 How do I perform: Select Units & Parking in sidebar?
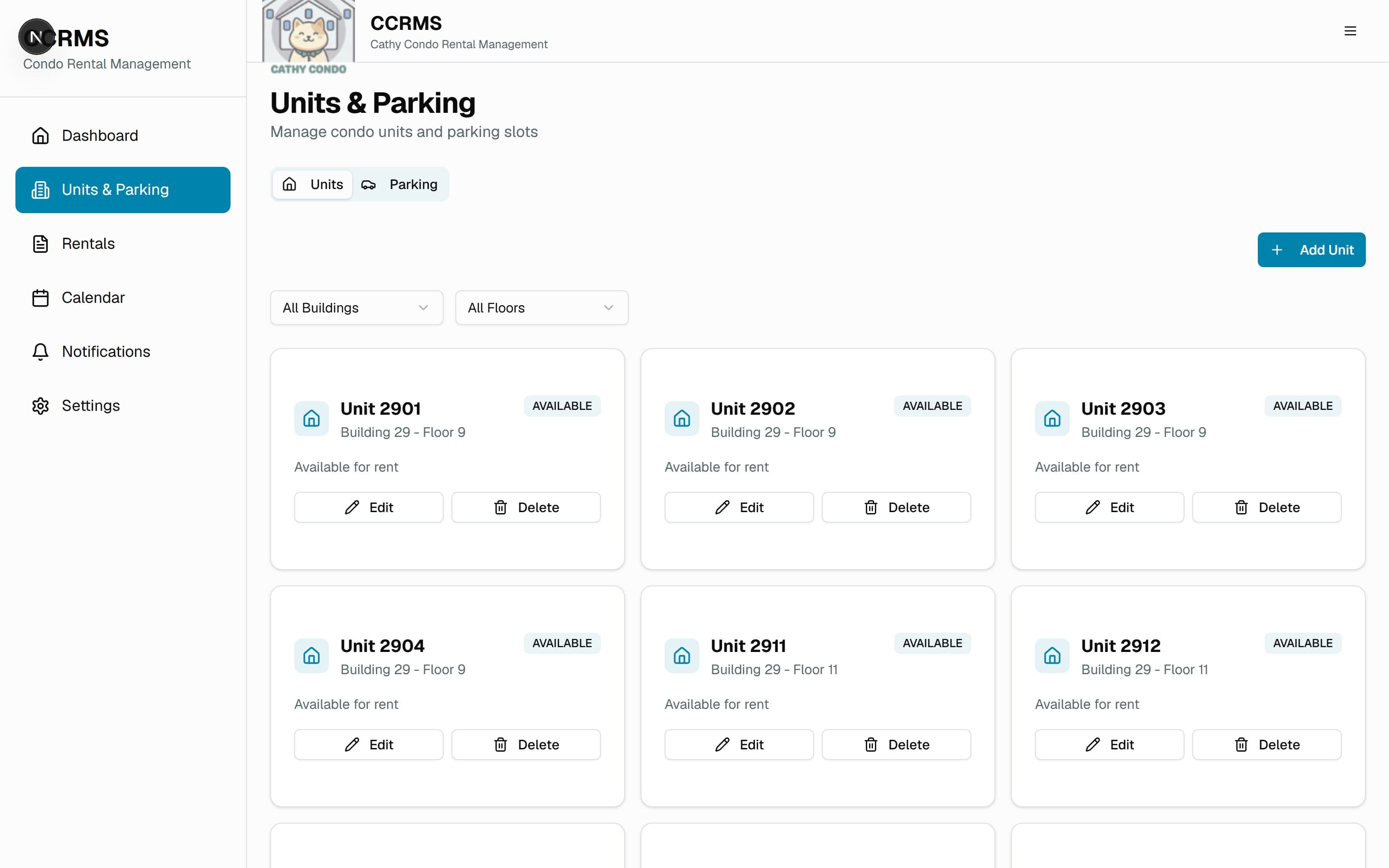coord(123,190)
